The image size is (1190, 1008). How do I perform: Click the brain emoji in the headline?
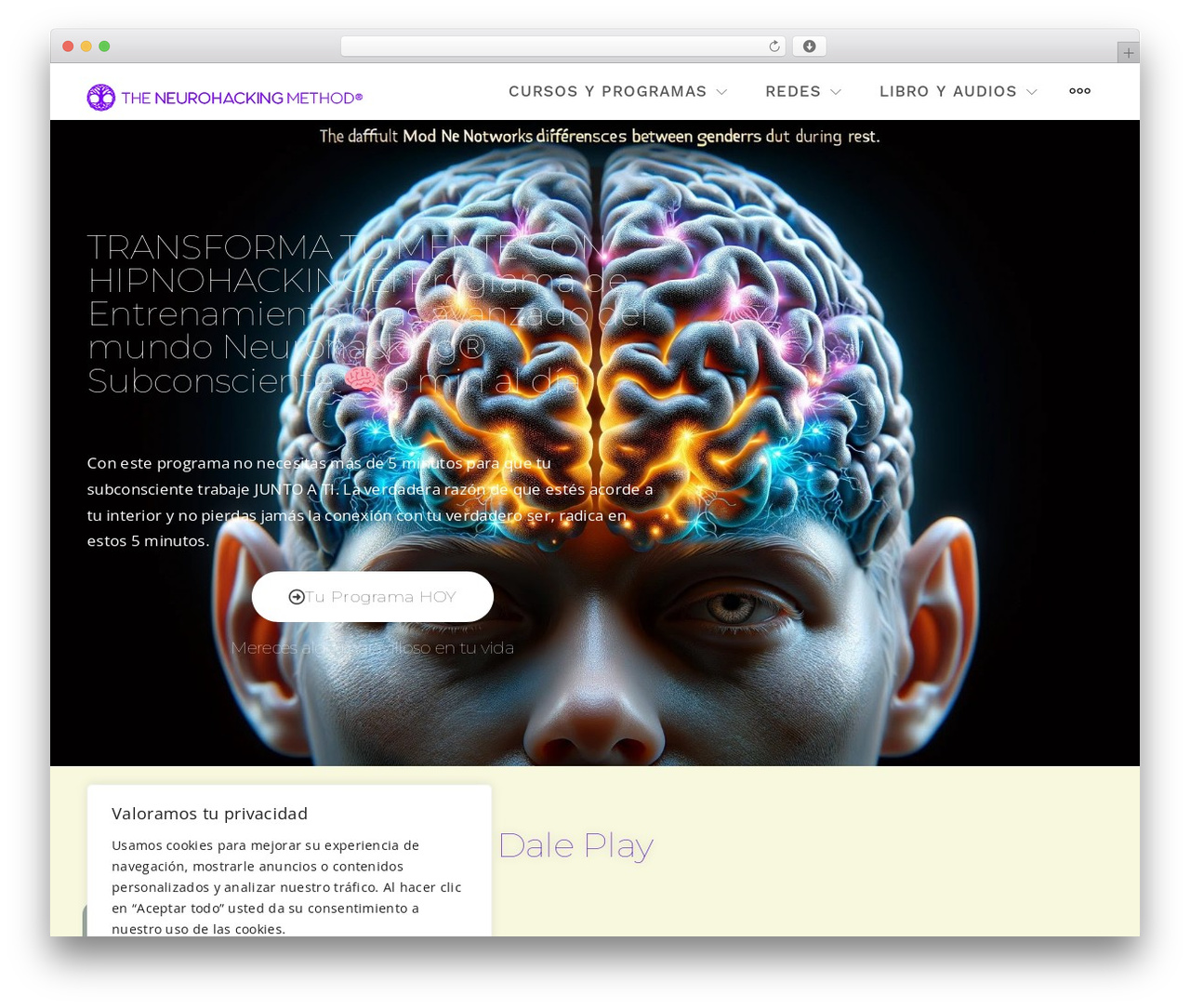(363, 379)
